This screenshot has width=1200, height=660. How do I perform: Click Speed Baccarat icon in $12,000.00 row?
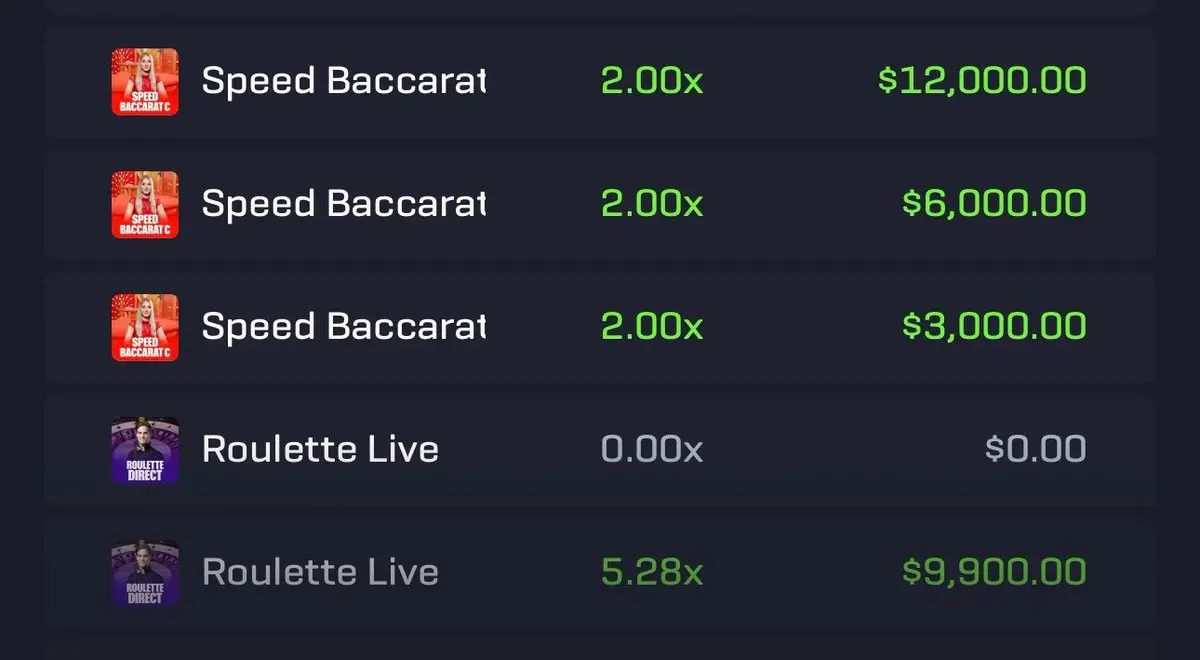tap(145, 81)
